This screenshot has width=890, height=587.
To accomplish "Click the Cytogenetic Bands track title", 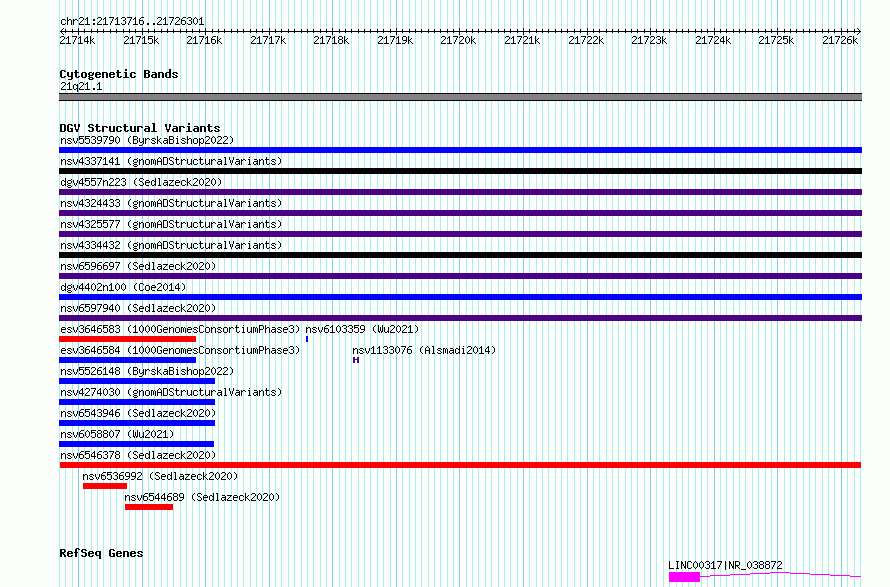I will tap(119, 74).
